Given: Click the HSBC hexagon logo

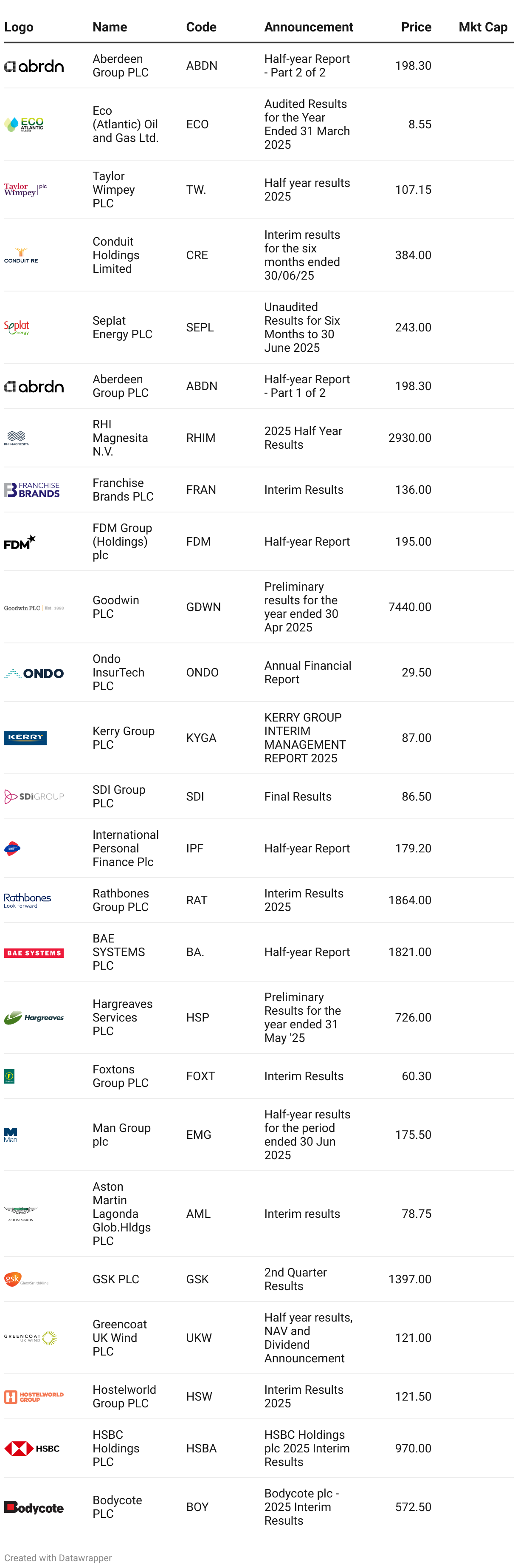Looking at the screenshot, I should (32, 1448).
